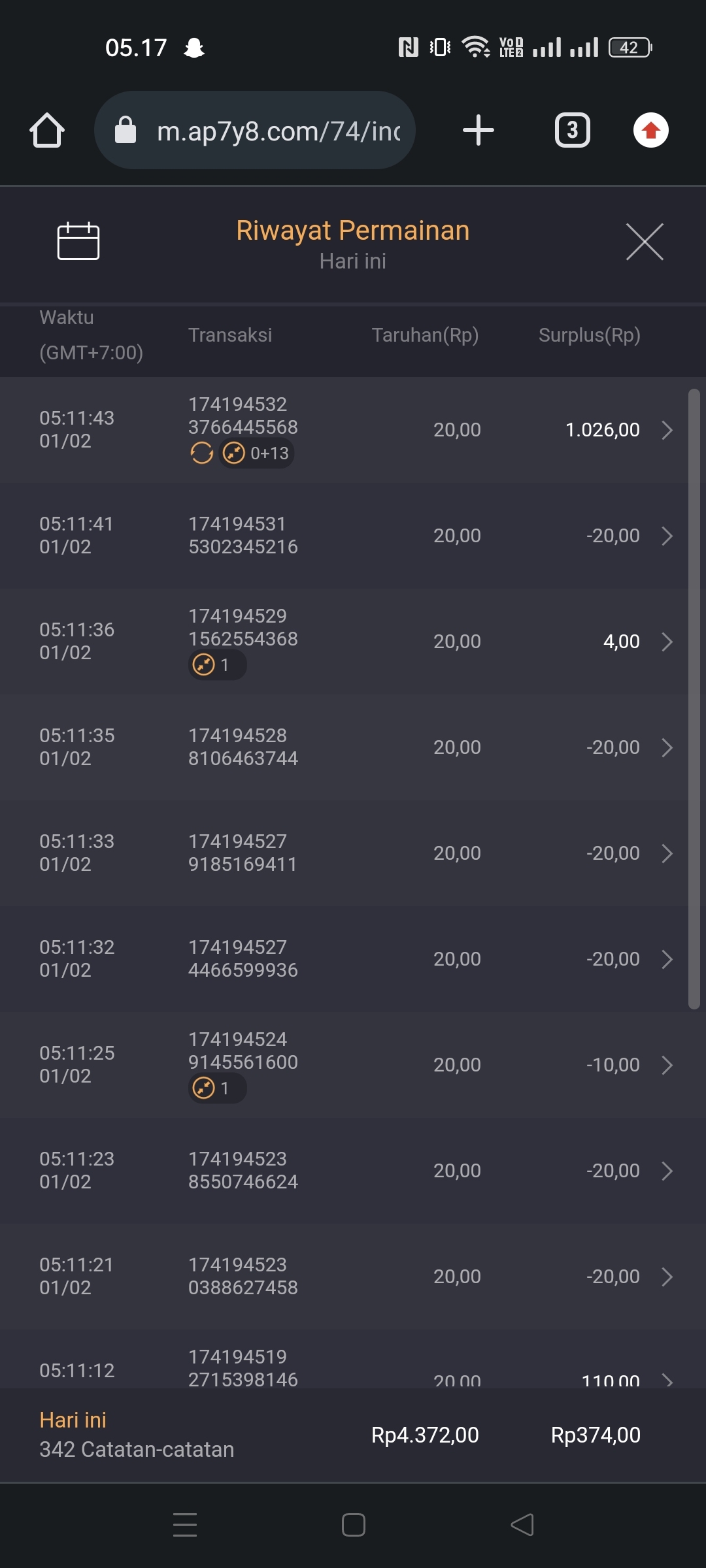Open the tab switcher showing 3
Viewport: 706px width, 1568px height.
click(572, 130)
